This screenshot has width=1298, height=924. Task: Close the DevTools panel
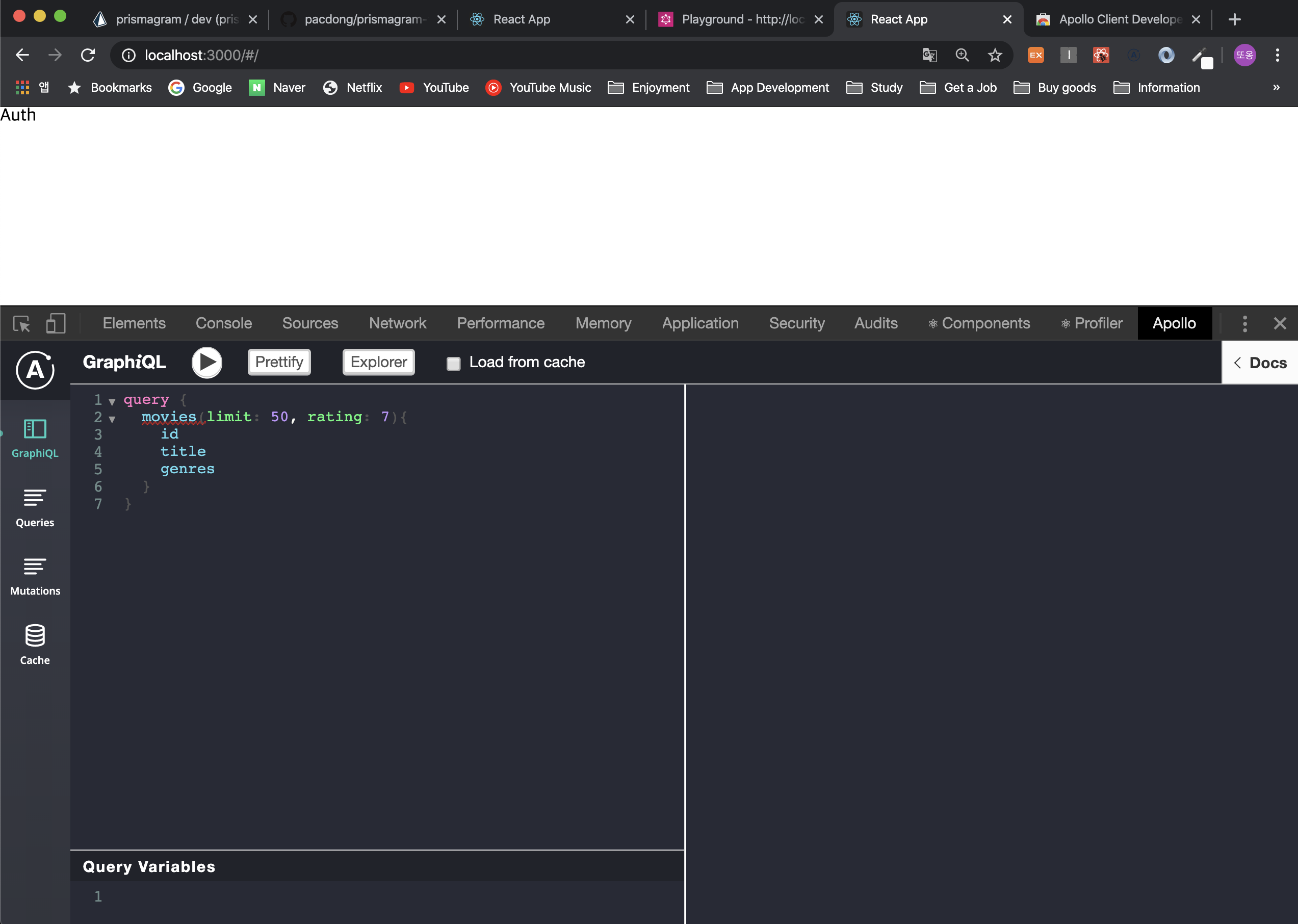(x=1280, y=324)
